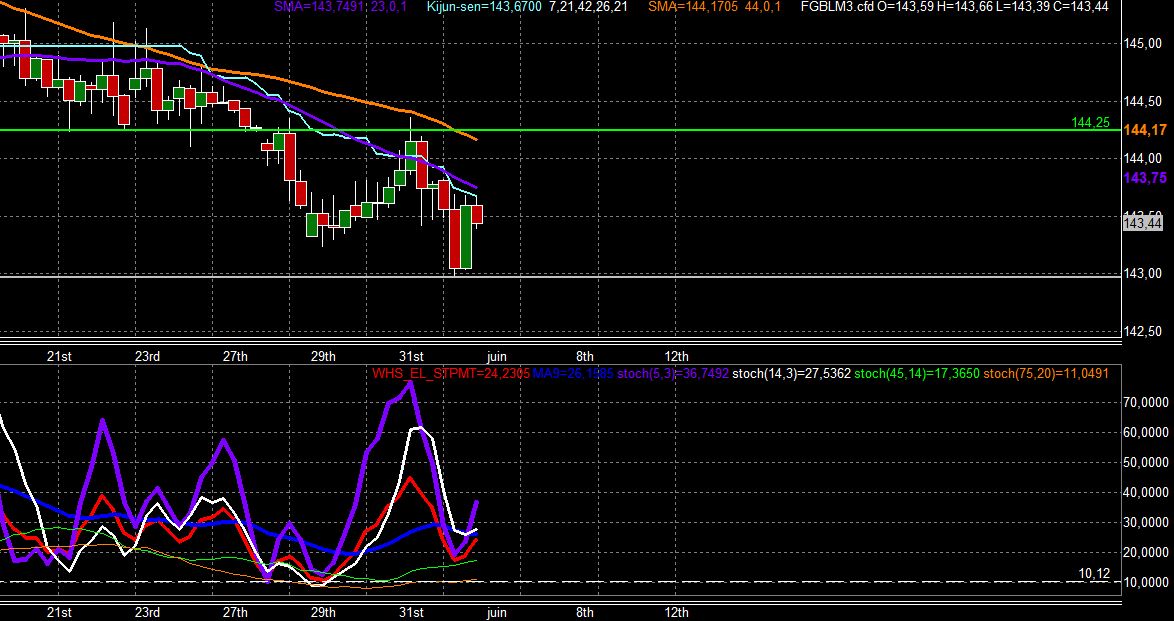Click the juin label under the price chart

(496, 356)
